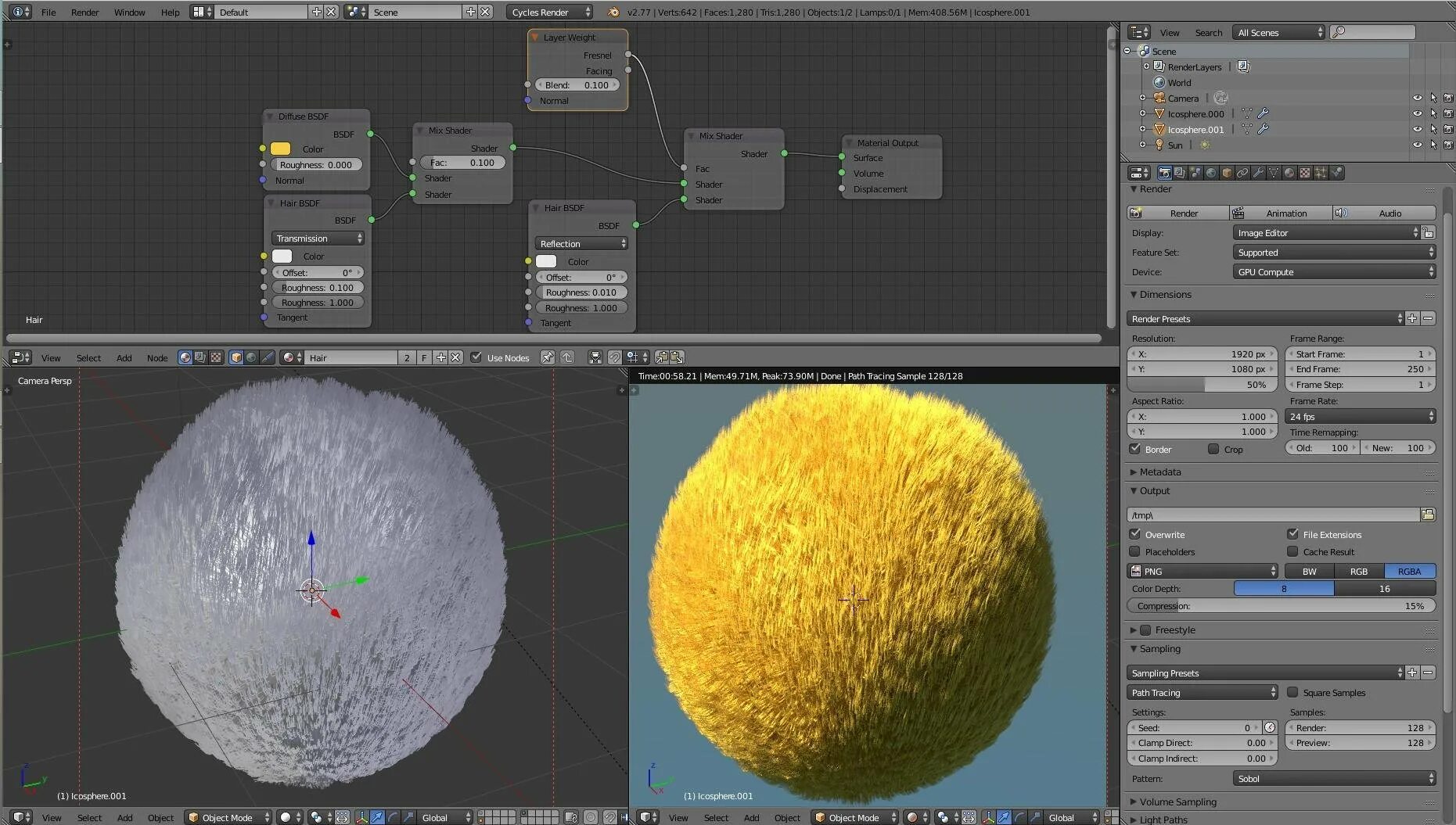
Task: Select RGB color mode
Action: 1359,571
